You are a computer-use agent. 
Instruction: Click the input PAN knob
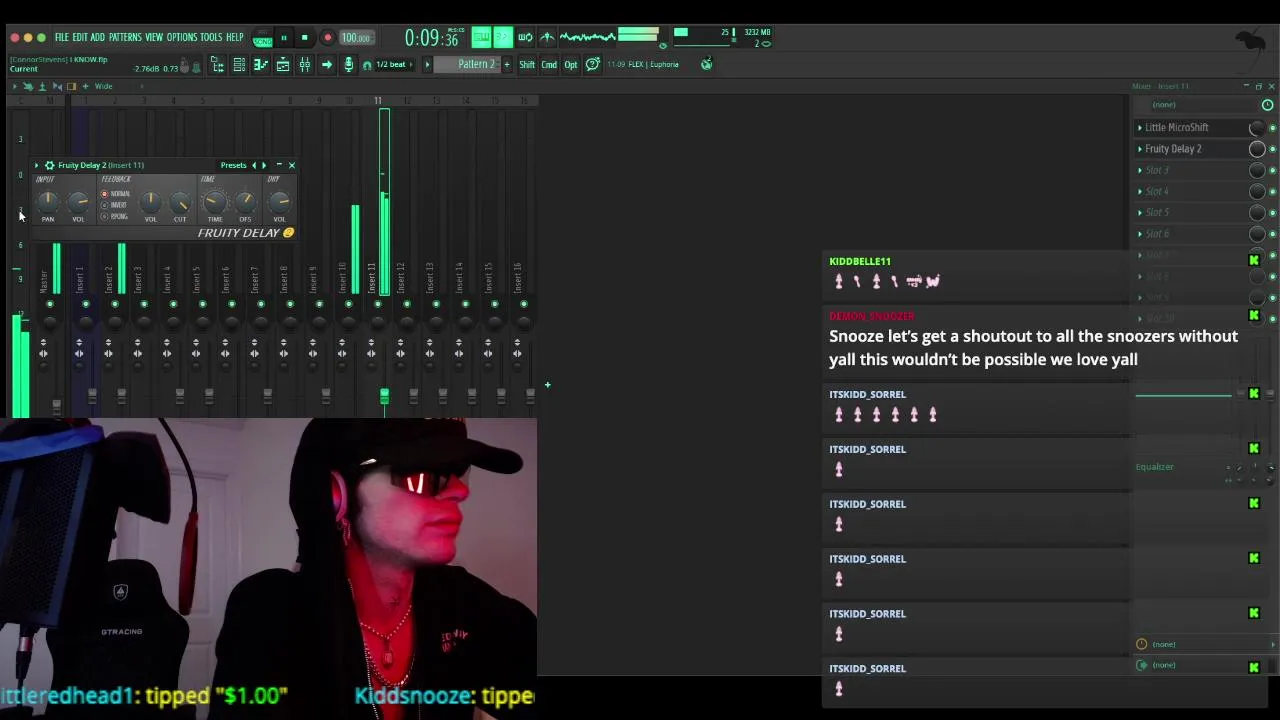point(48,203)
